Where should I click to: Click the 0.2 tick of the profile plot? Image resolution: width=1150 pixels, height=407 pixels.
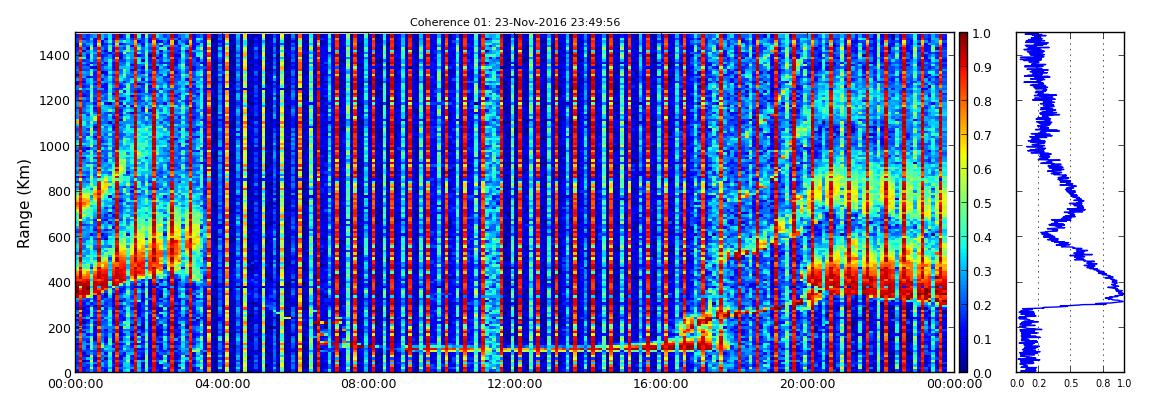(x=1039, y=383)
